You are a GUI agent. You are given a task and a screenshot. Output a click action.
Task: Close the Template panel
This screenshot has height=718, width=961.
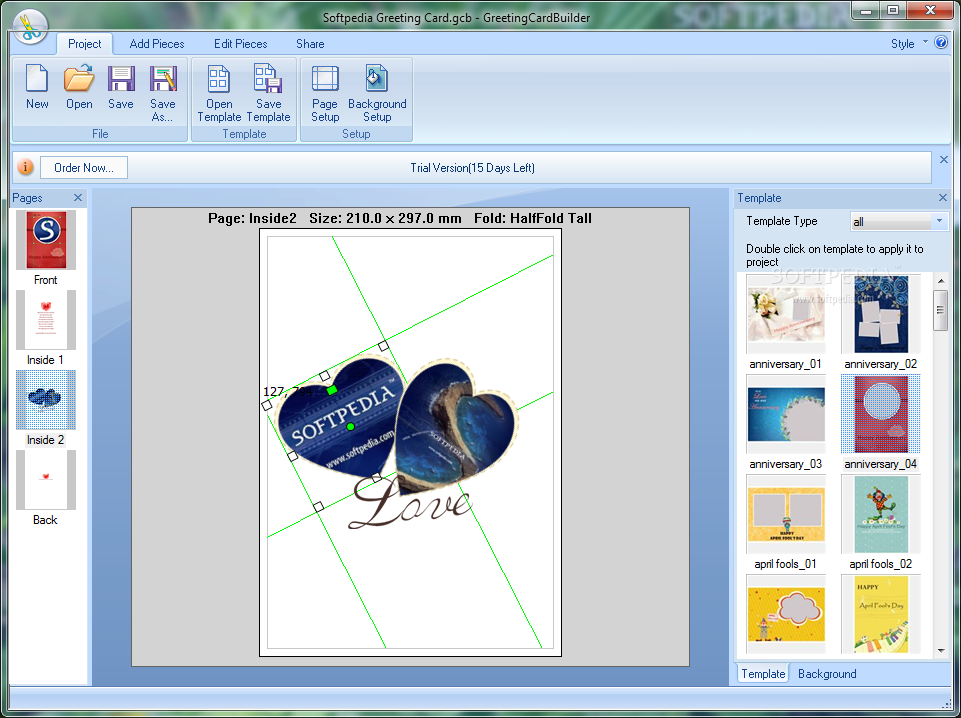943,197
